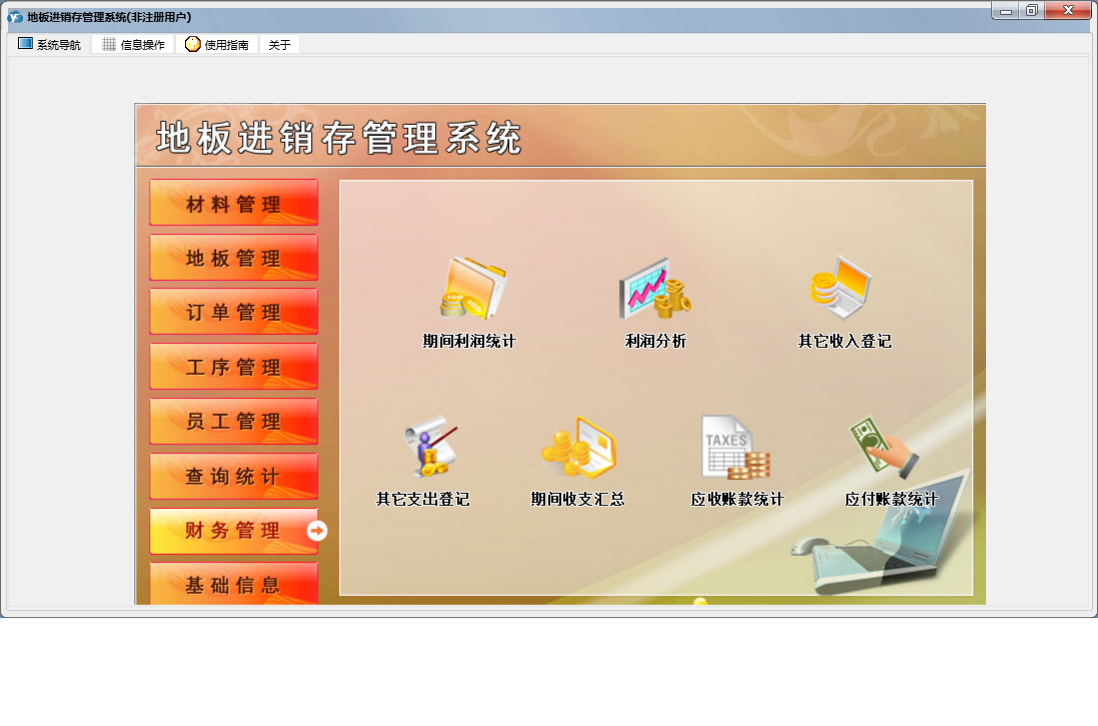Open the 应付账款统计 cash icon

884,446
